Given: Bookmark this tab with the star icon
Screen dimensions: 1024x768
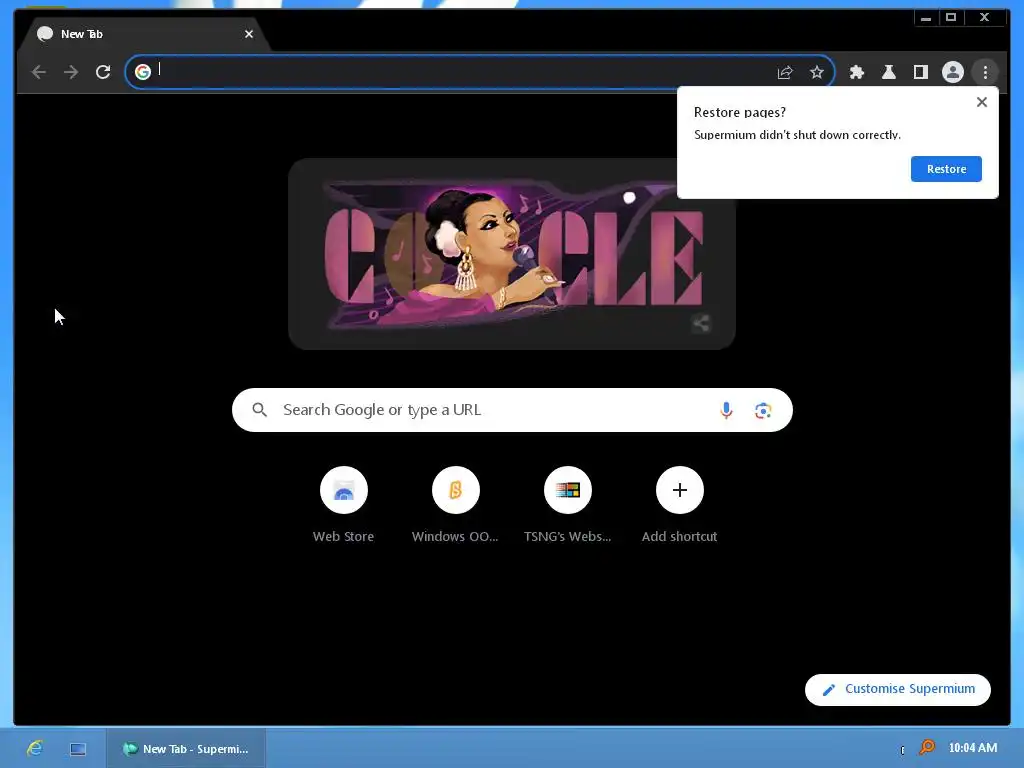Looking at the screenshot, I should [x=817, y=72].
